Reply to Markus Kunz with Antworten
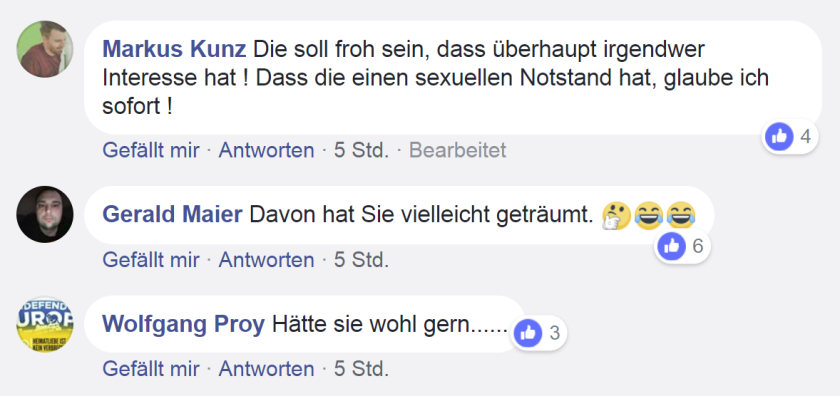Viewport: 840px width, 396px height. point(266,151)
